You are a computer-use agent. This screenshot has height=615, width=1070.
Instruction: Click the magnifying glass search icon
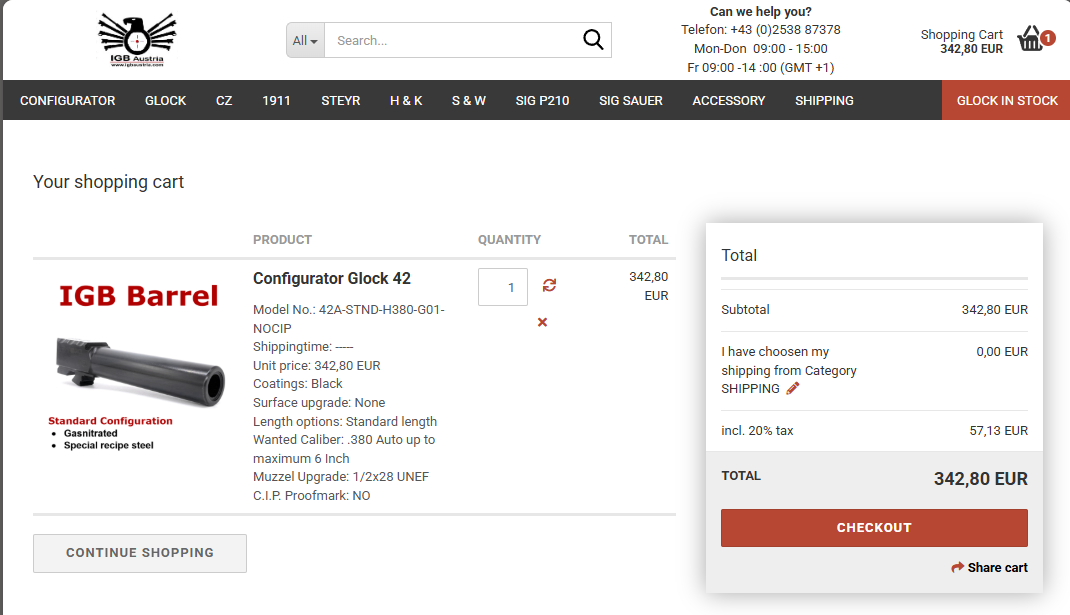593,40
